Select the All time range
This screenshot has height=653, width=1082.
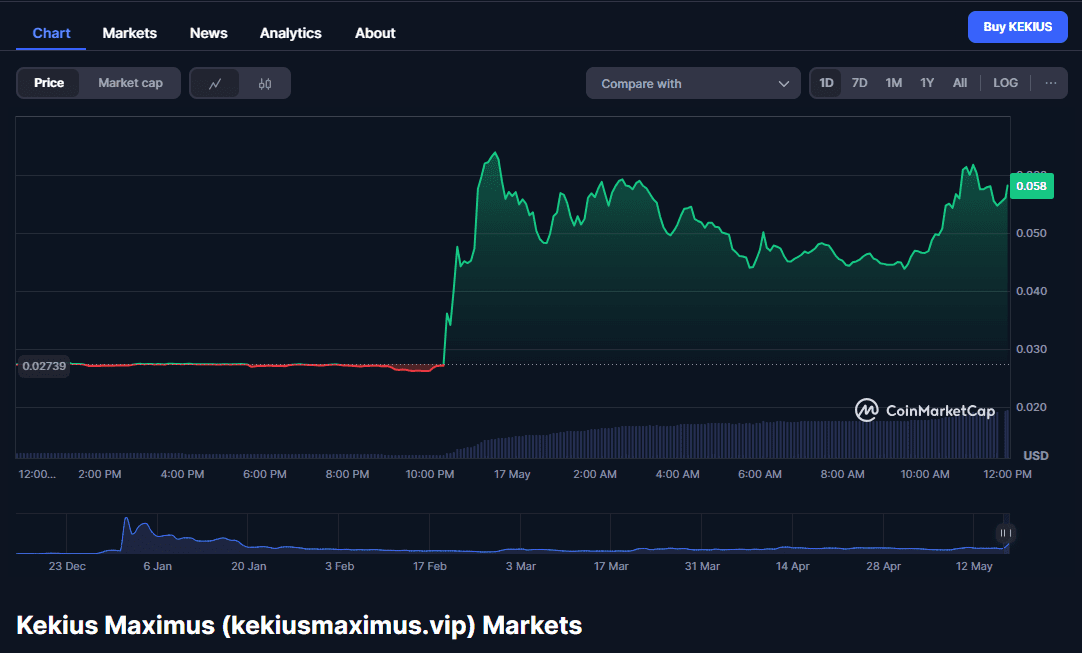pyautogui.click(x=960, y=83)
